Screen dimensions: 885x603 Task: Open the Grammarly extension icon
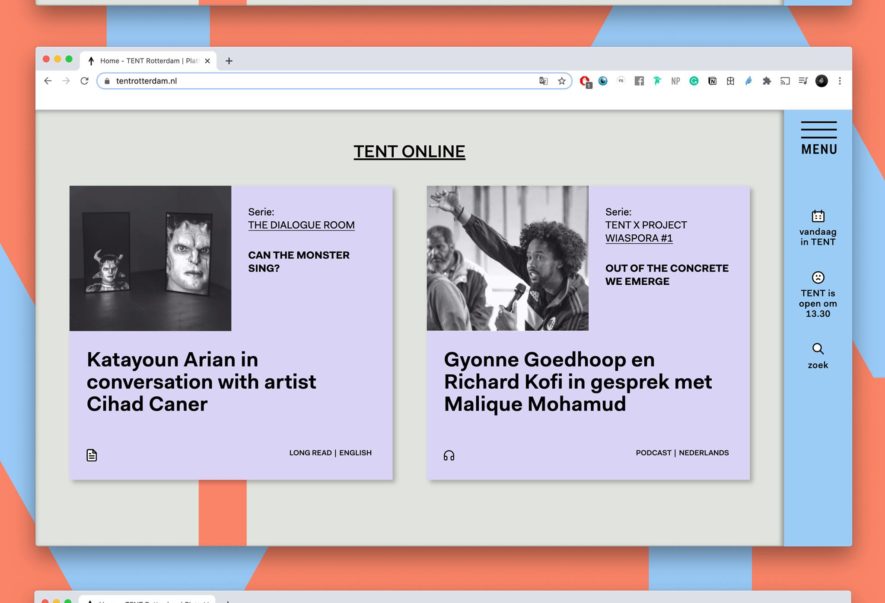click(694, 81)
